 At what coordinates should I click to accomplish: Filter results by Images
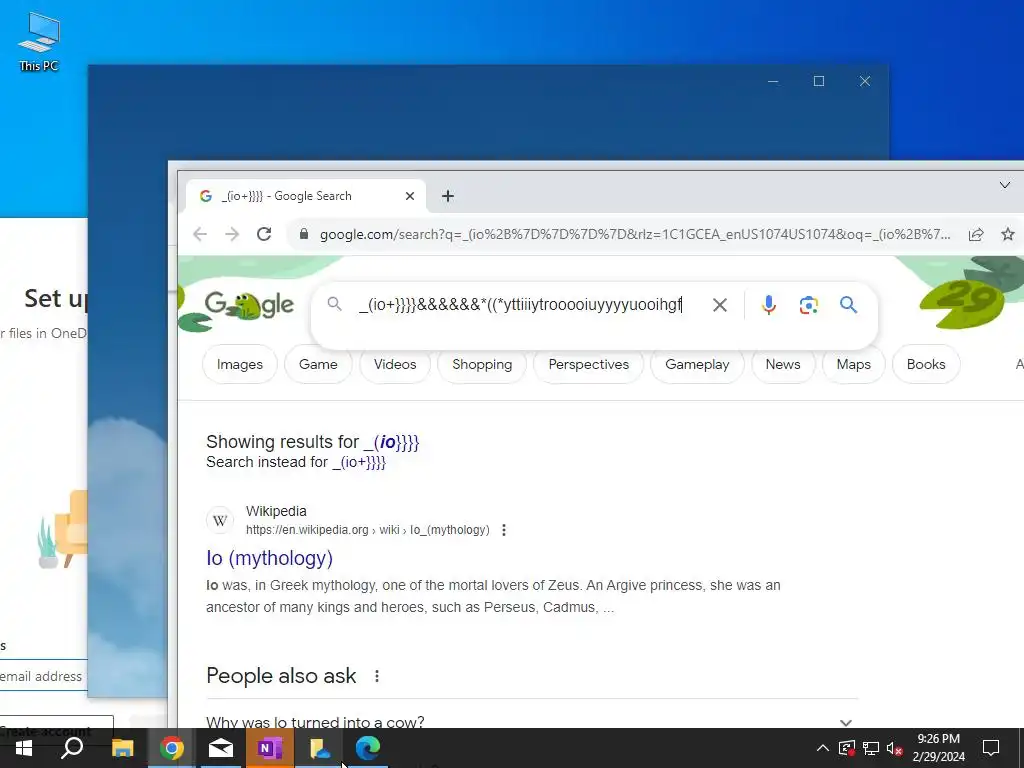240,364
